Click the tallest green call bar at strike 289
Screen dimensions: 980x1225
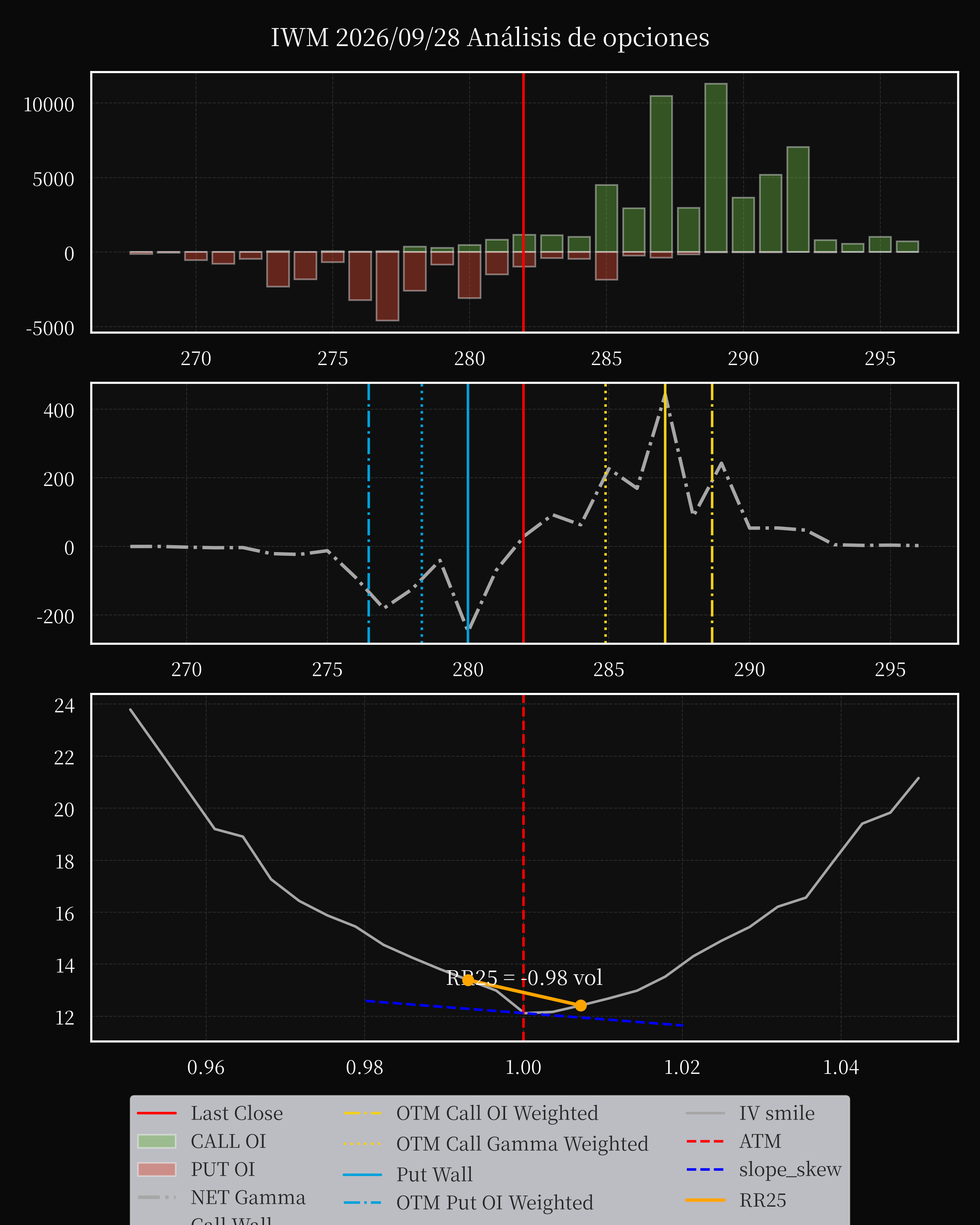click(x=716, y=167)
